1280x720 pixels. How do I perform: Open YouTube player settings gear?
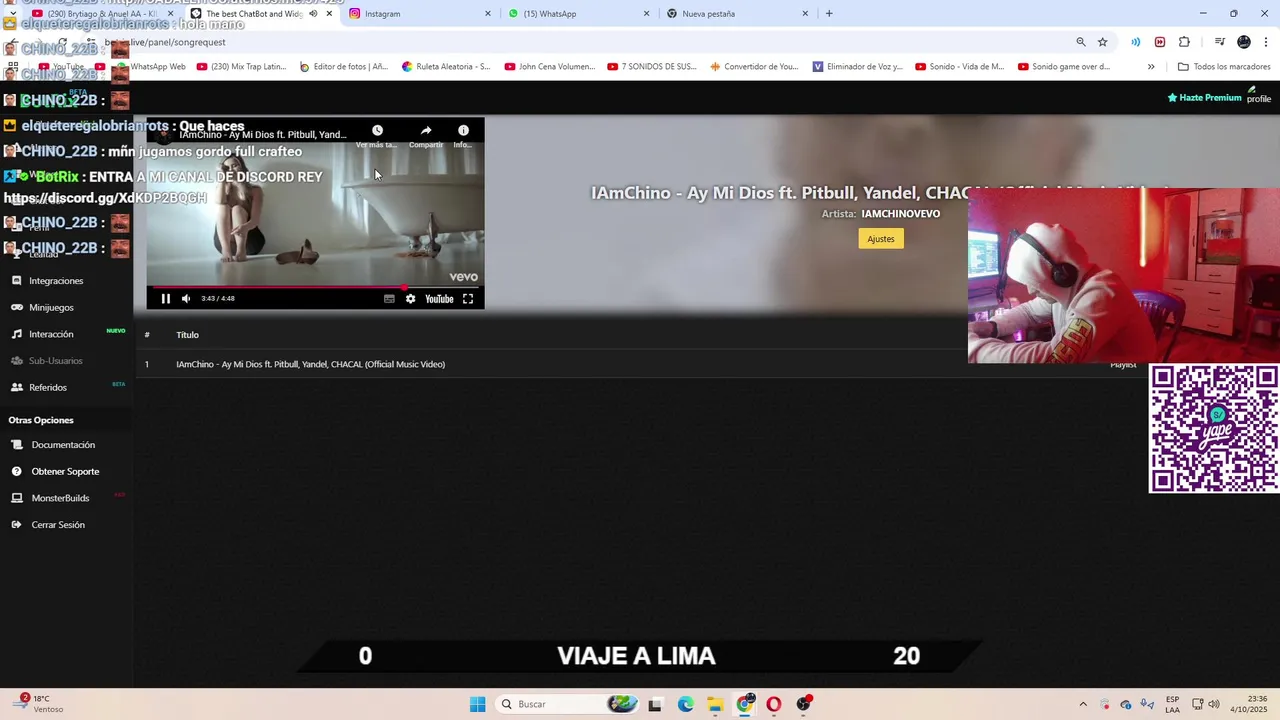tap(410, 299)
